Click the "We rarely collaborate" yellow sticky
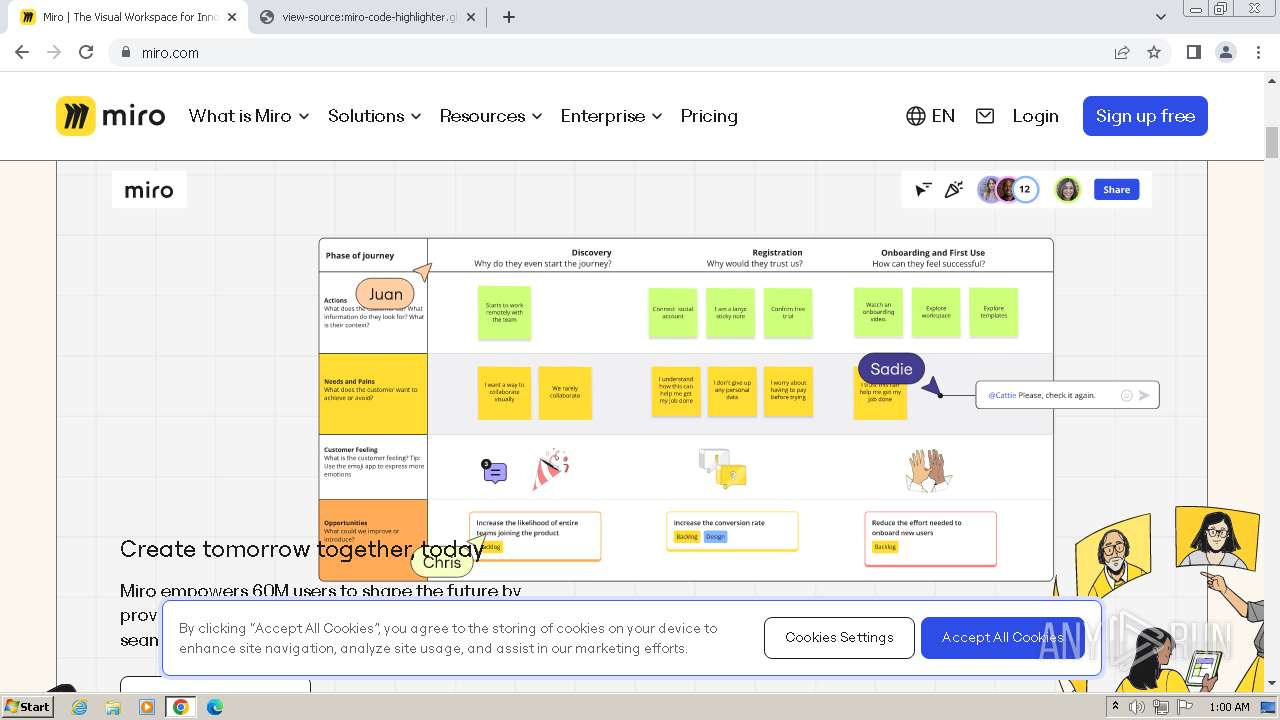The height and width of the screenshot is (720, 1280). click(x=565, y=392)
